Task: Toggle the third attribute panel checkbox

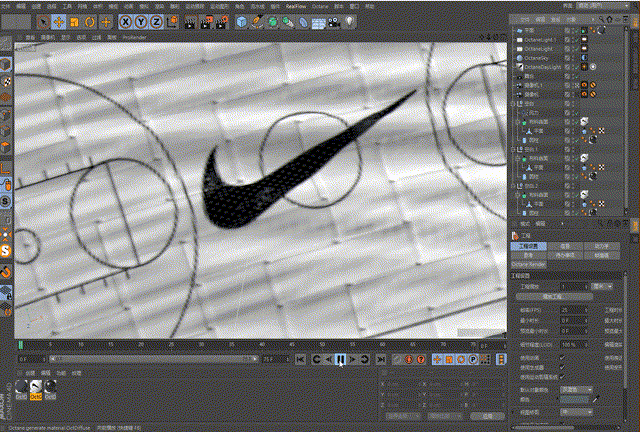Action: [562, 376]
